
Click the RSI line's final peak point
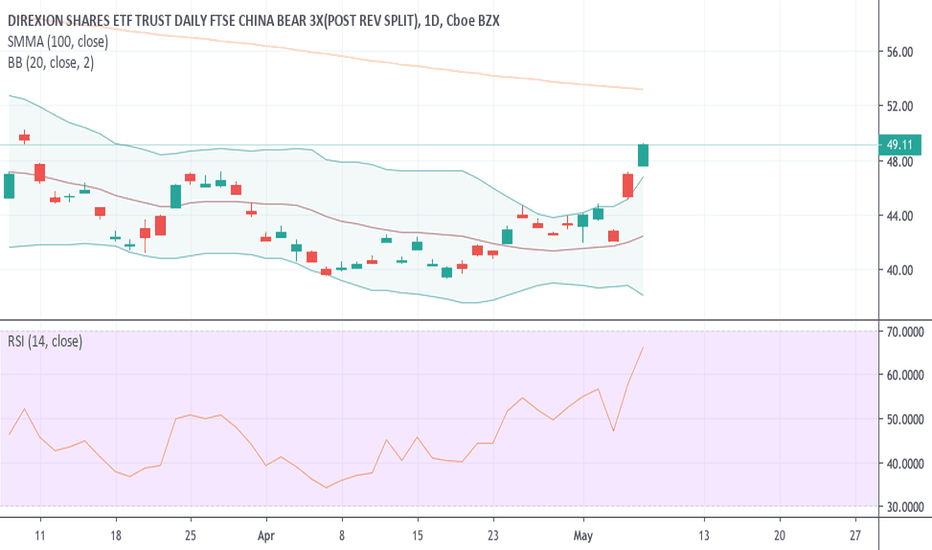(x=643, y=347)
